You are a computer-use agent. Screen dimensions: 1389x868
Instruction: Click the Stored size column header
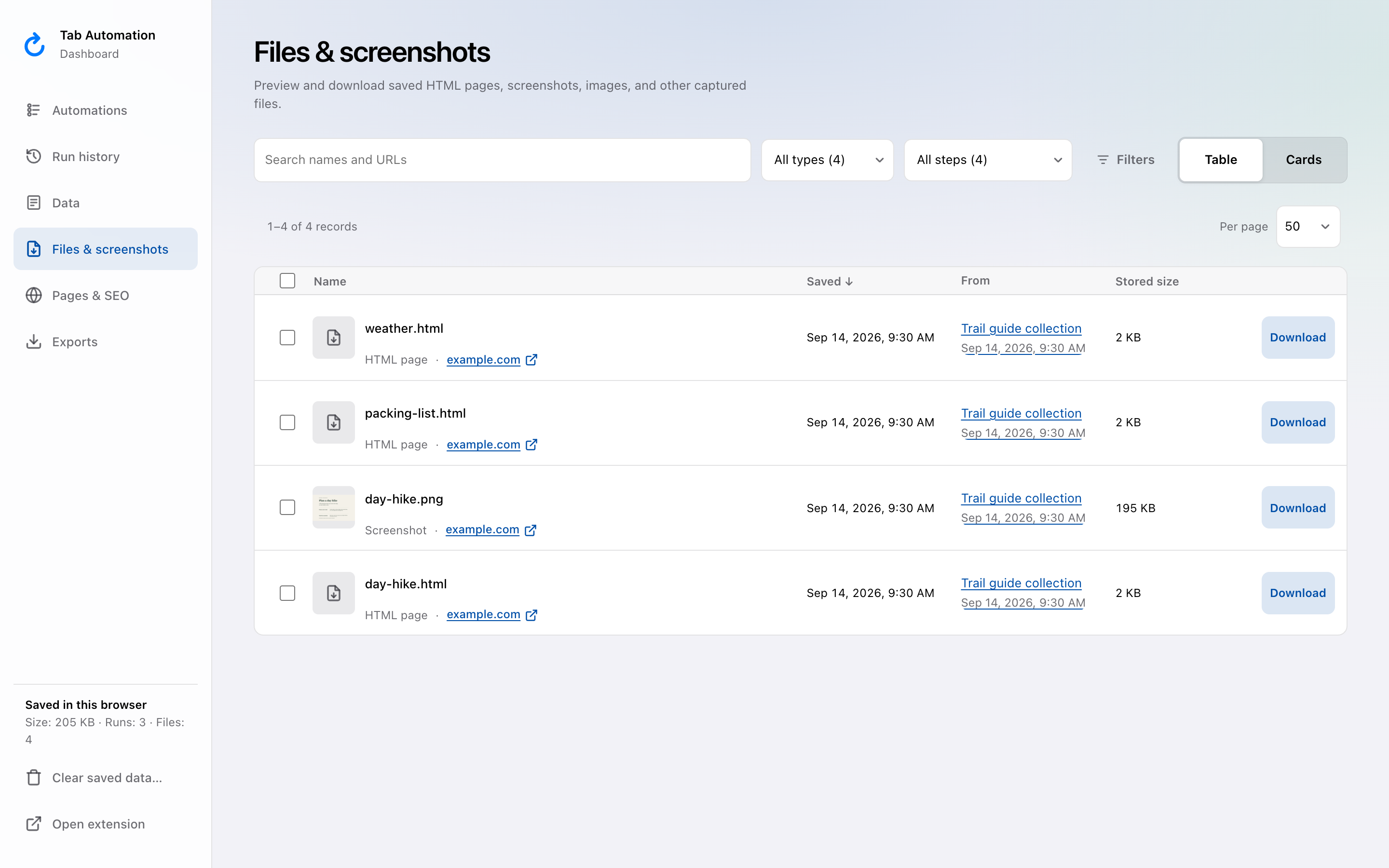tap(1147, 281)
